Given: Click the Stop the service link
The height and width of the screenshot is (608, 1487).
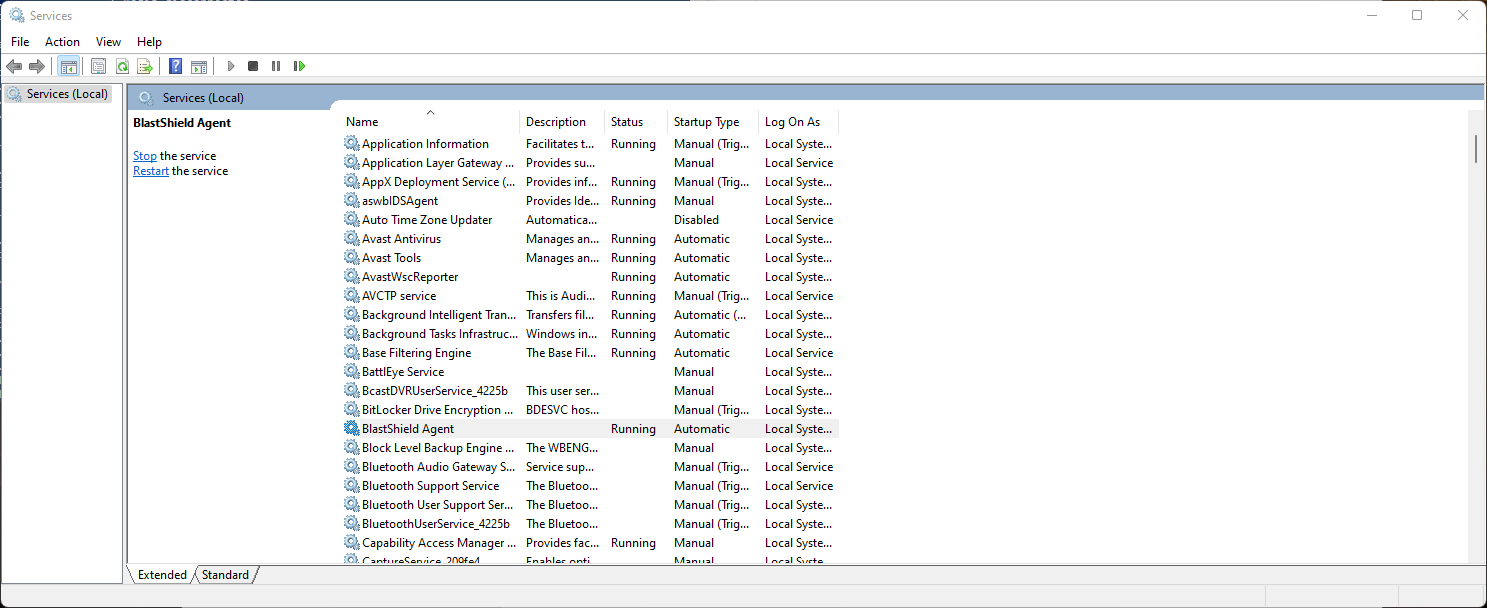Looking at the screenshot, I should [x=145, y=156].
